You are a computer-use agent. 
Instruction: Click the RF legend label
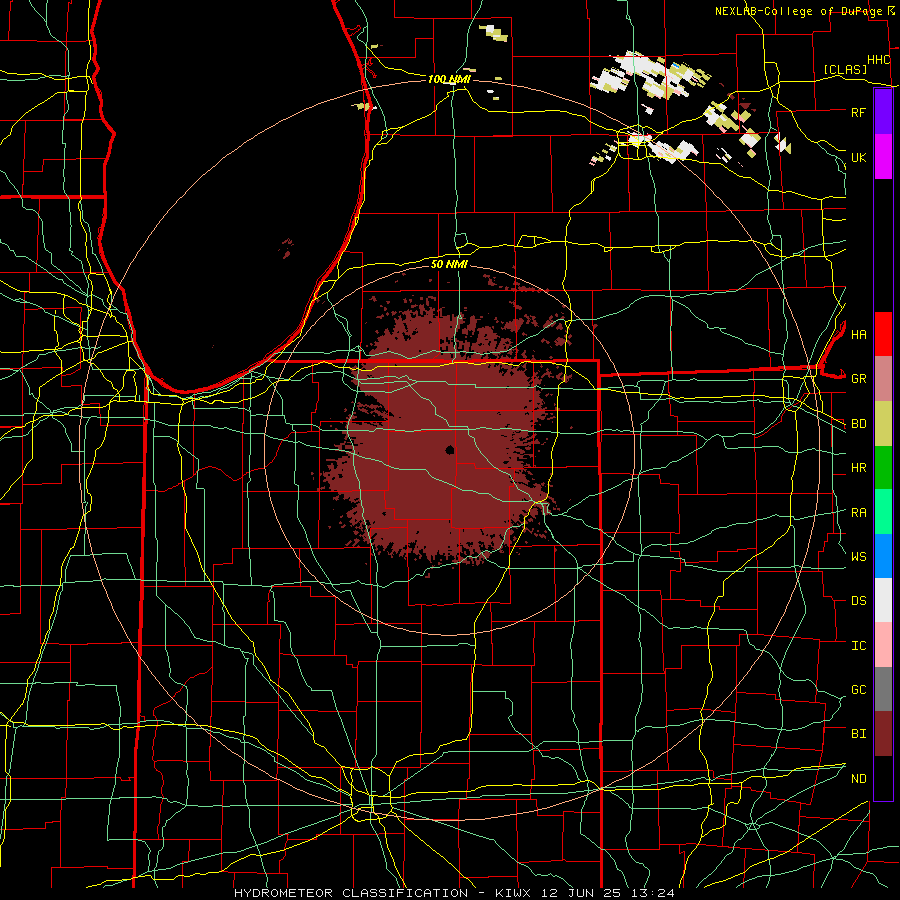(x=858, y=112)
